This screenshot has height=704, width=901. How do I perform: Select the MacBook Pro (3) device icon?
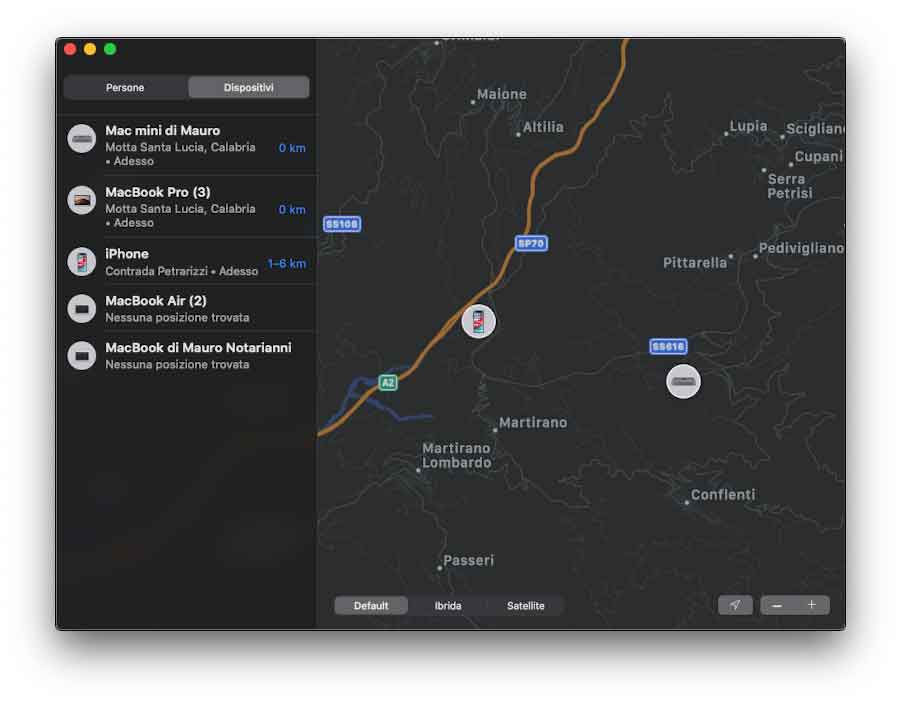(x=82, y=200)
